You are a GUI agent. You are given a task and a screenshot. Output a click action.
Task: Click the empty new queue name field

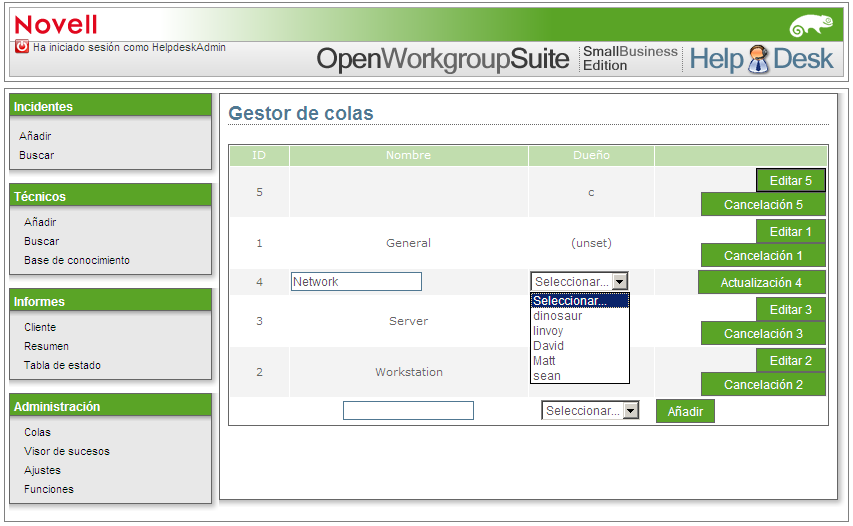pyautogui.click(x=408, y=411)
